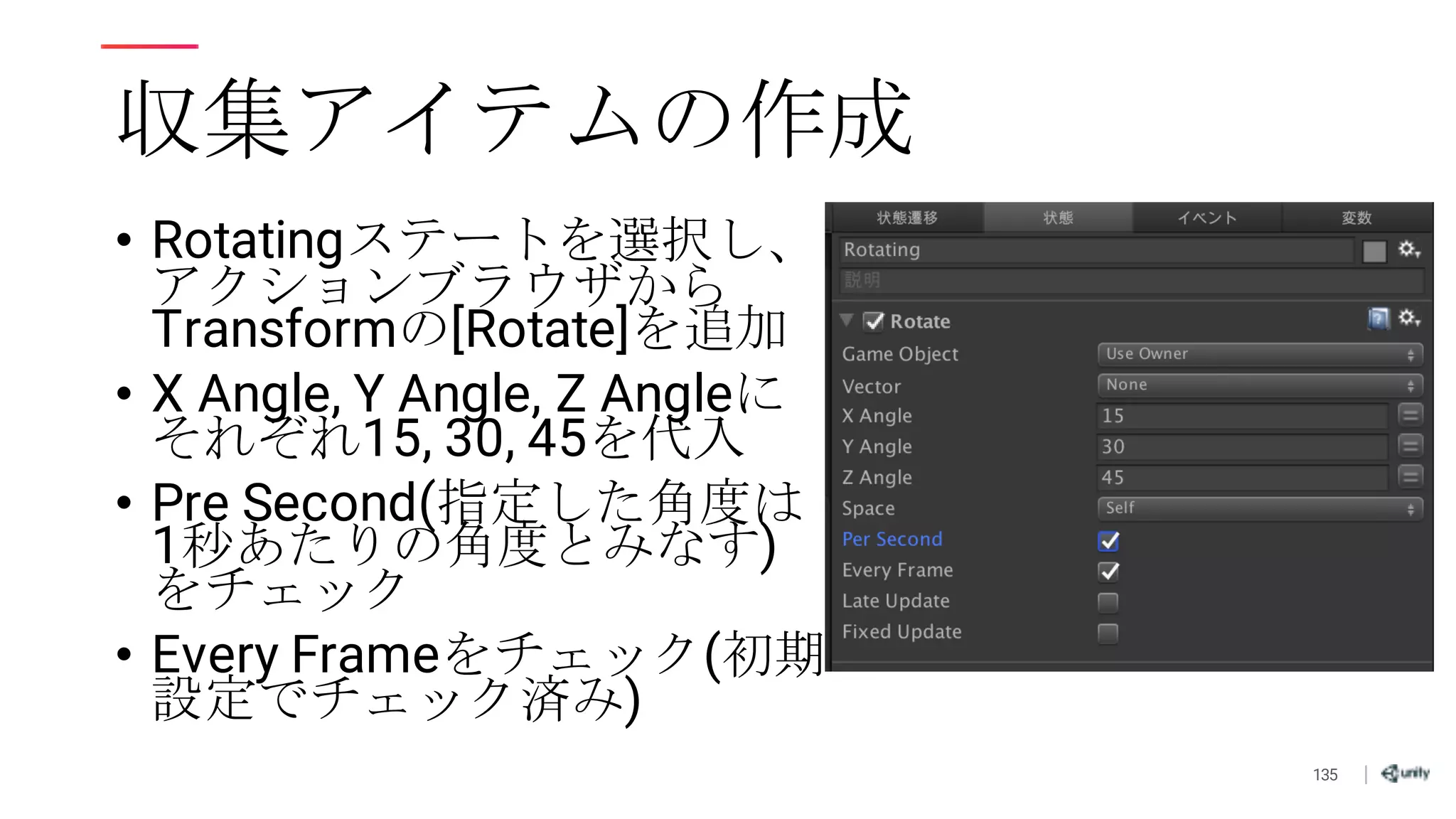Click the X Angle variable toggle icon
This screenshot has height=819, width=1456.
1410,415
